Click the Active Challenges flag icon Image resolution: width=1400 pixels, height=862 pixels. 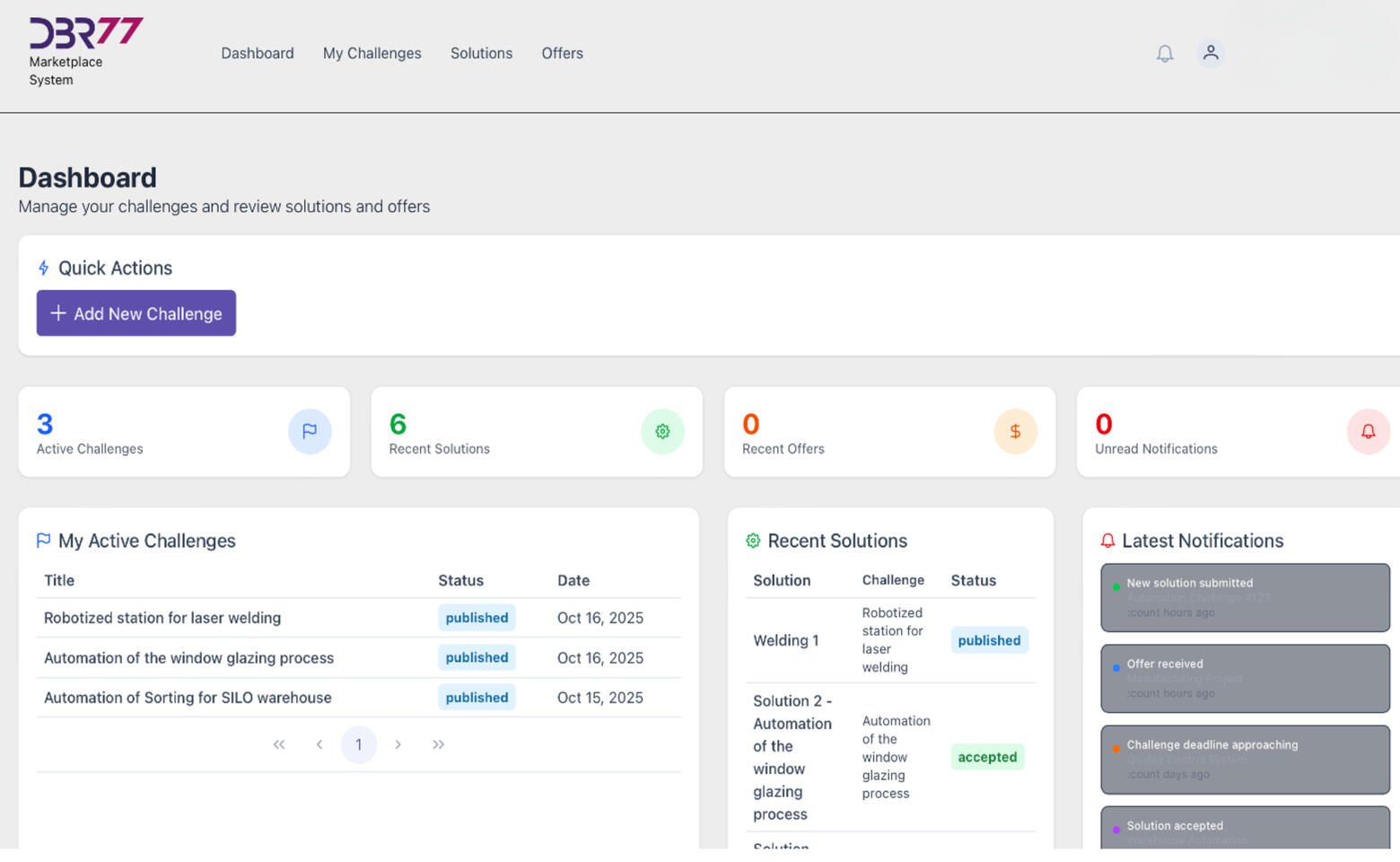(x=310, y=432)
